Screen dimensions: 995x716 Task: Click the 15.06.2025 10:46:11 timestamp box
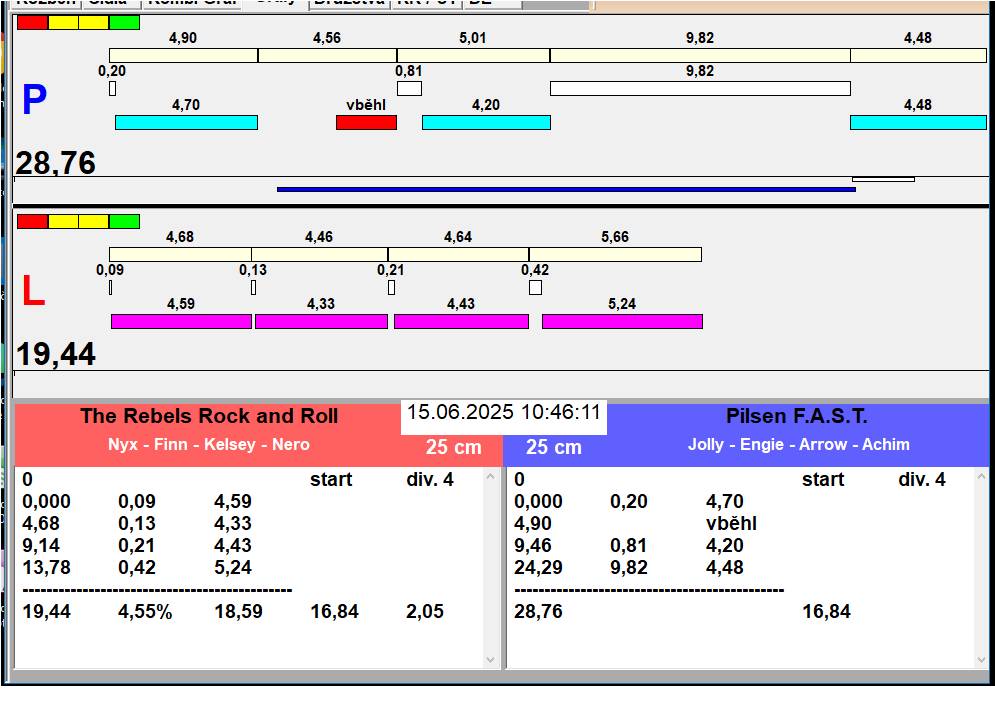click(x=504, y=413)
